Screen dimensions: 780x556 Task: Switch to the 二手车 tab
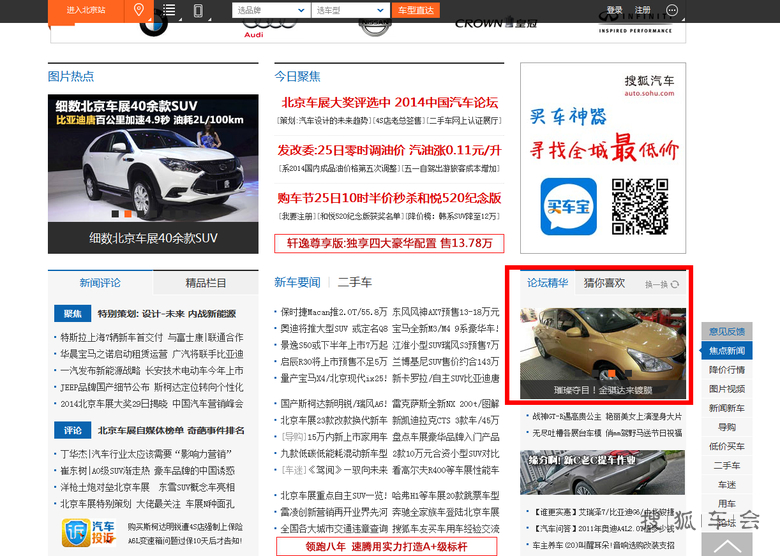[x=355, y=283]
